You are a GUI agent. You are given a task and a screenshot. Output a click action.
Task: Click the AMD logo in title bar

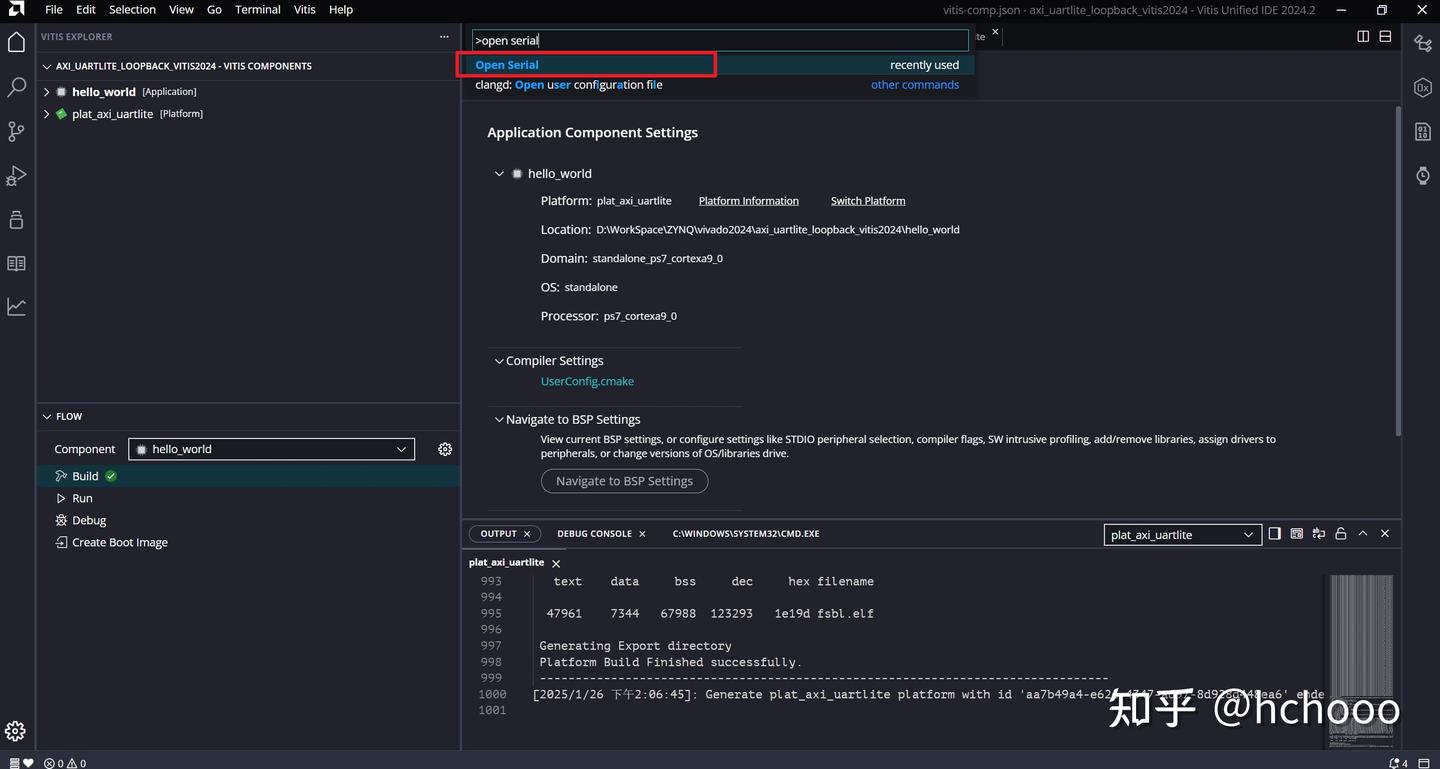point(16,9)
